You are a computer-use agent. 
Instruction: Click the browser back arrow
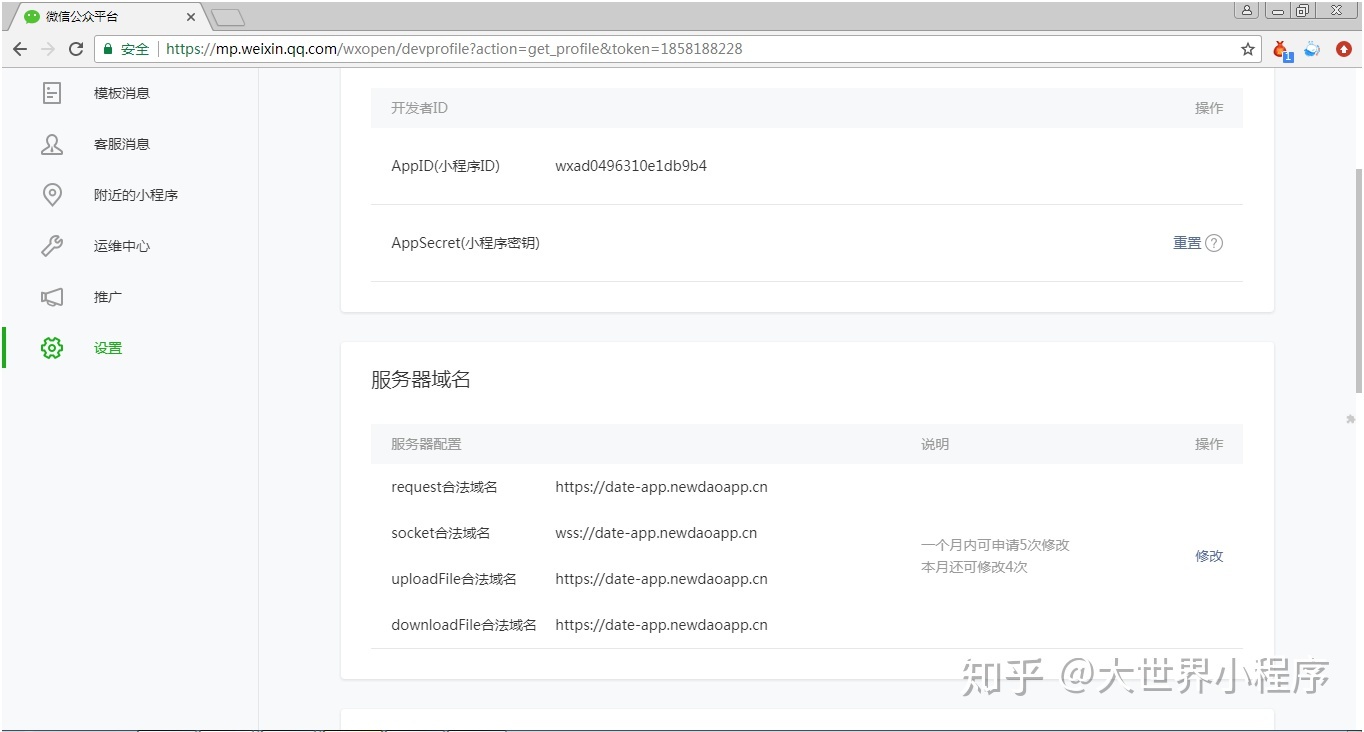[x=20, y=48]
